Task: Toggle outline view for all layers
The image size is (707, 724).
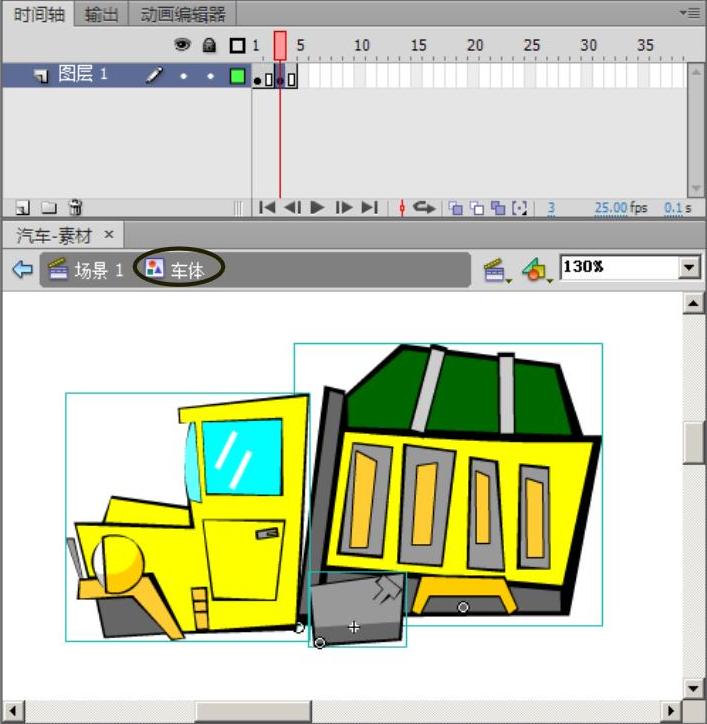Action: (237, 45)
